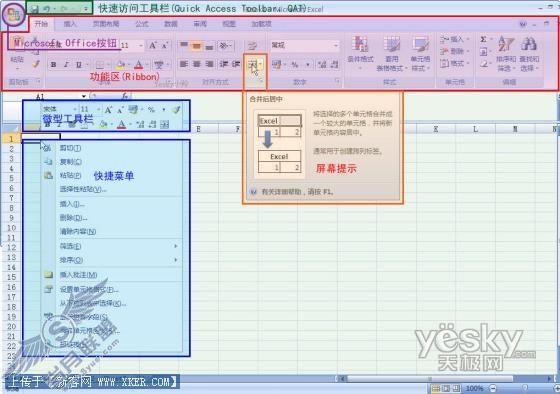Click Shrink Font button in ribbon
This screenshot has height=394, width=560.
pyautogui.click(x=165, y=45)
